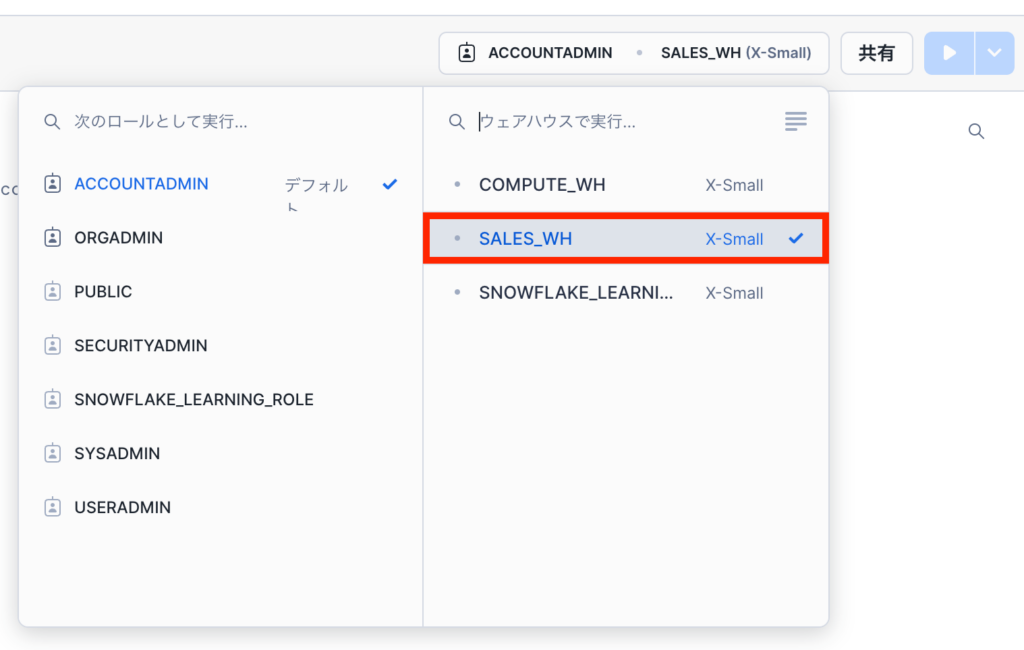Click the search icon in the warehouse search field
The height and width of the screenshot is (650, 1024).
tap(456, 122)
